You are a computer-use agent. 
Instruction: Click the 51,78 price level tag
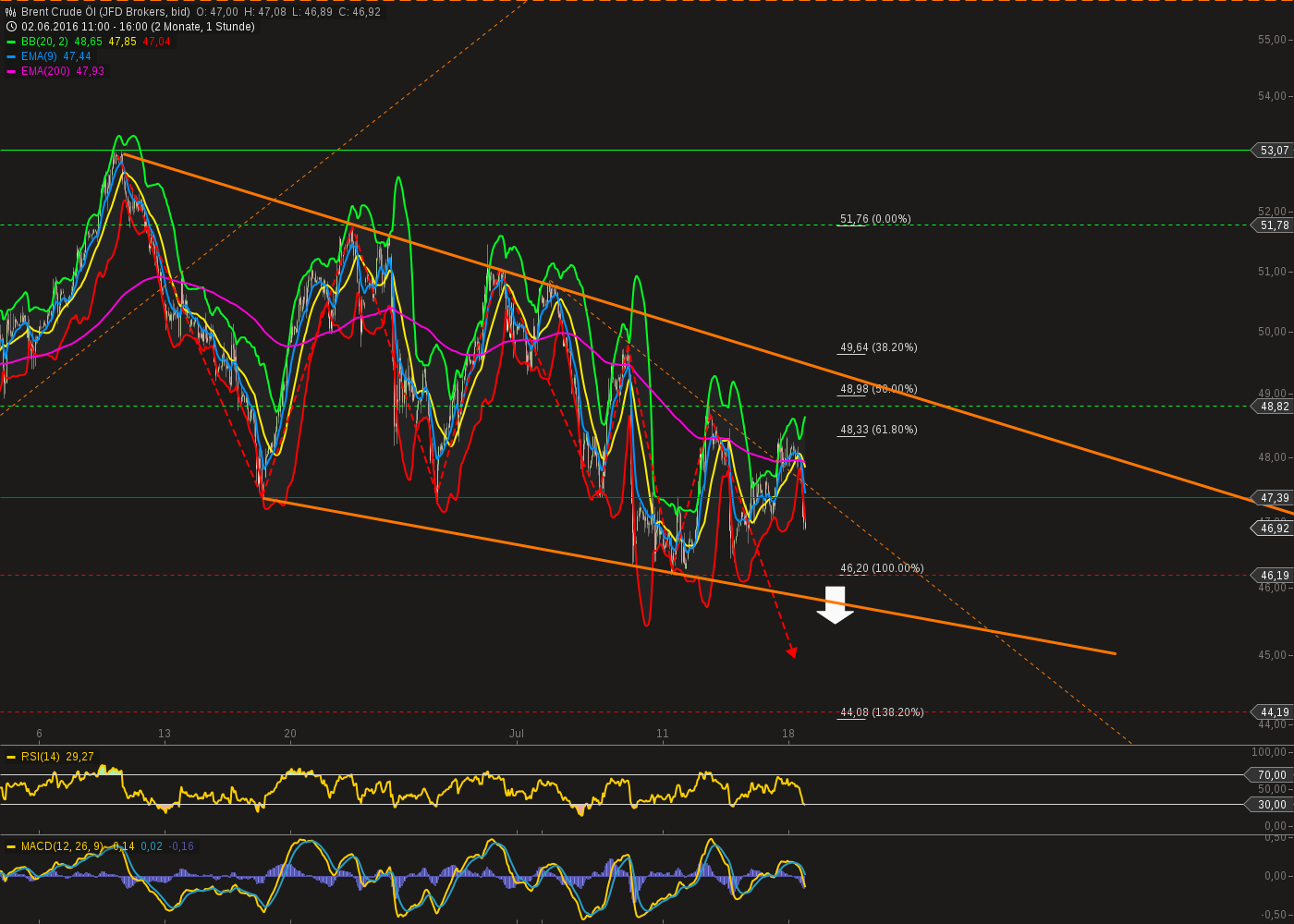(x=1272, y=225)
